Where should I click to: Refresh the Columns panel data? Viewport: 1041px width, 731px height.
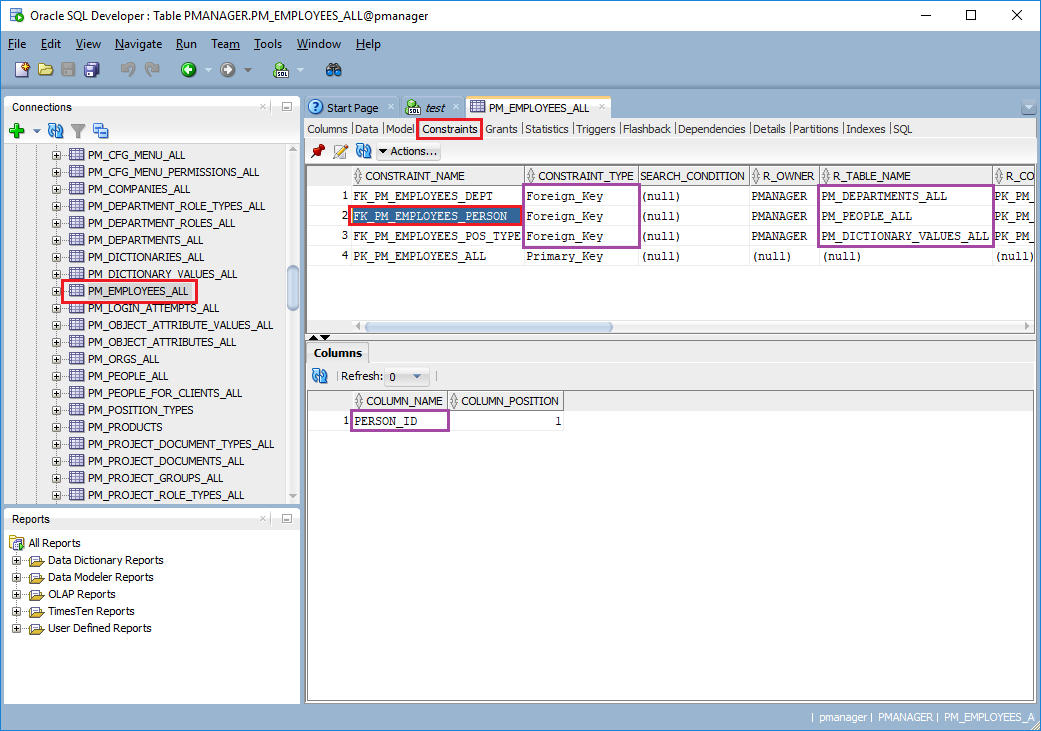tap(320, 376)
